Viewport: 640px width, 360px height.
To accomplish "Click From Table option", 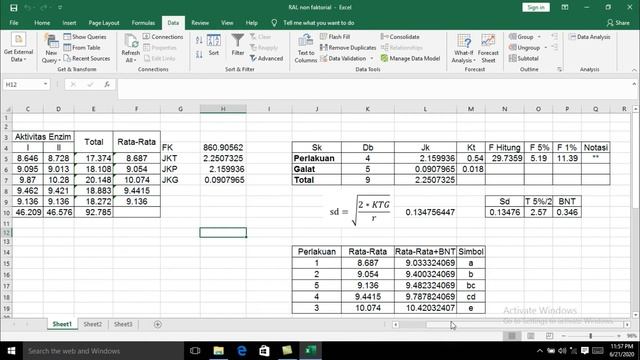I will click(82, 48).
